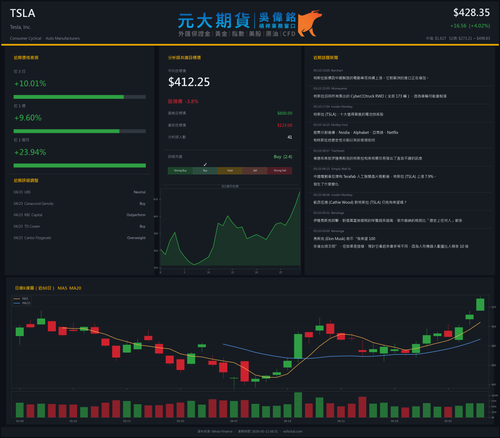Open the Terafab news headline

(374, 180)
